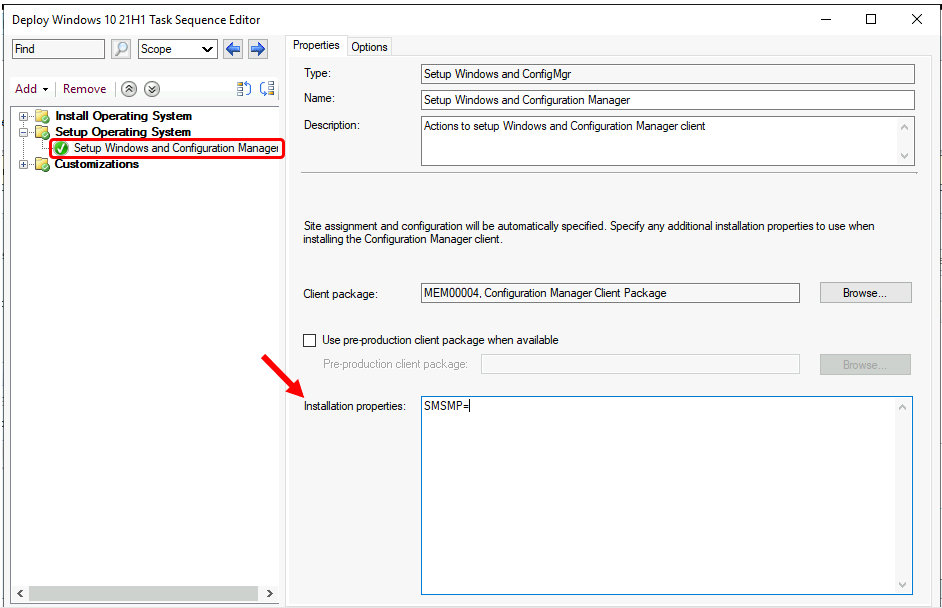Click Remove to delete the step
The width and height of the screenshot is (942, 608).
coord(84,89)
